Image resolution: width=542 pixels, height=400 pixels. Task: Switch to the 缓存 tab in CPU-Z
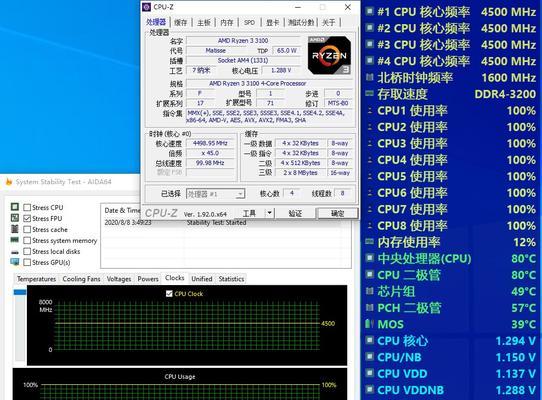(181, 22)
